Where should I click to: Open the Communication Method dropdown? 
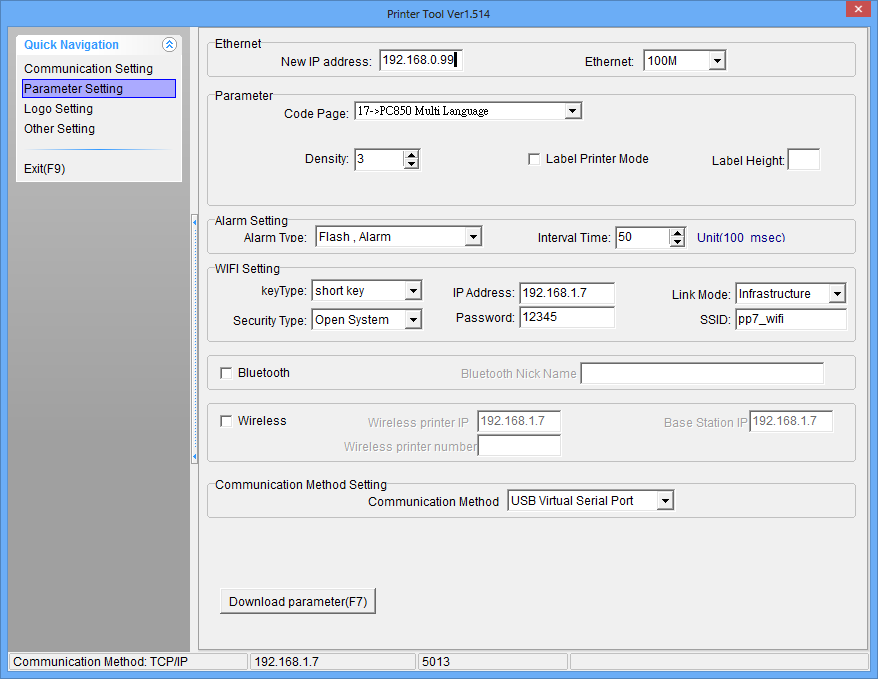point(665,501)
